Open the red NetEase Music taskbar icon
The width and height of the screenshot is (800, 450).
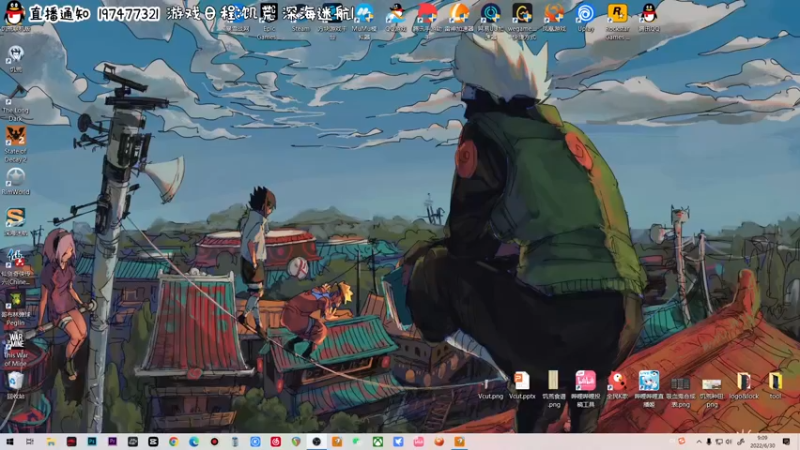pos(276,442)
